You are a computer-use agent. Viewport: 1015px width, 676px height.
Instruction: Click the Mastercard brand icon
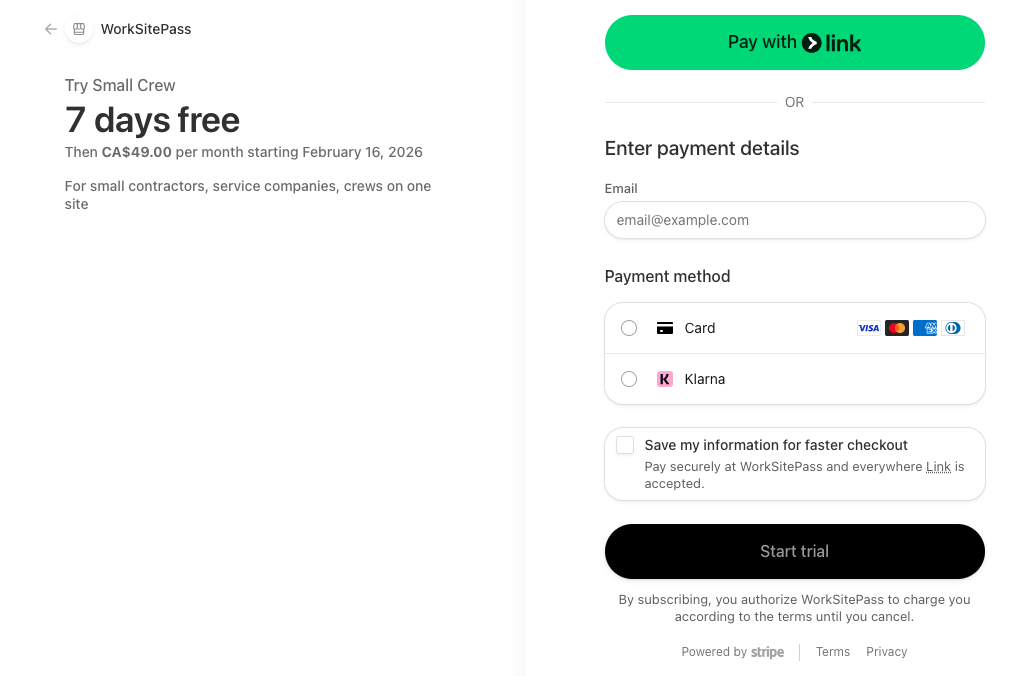click(x=896, y=327)
